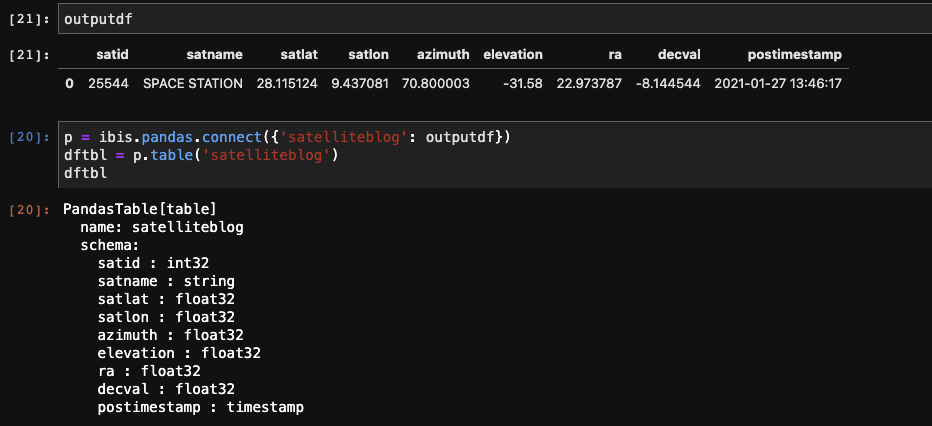
Task: Select the azimuth column header
Action: pos(443,55)
